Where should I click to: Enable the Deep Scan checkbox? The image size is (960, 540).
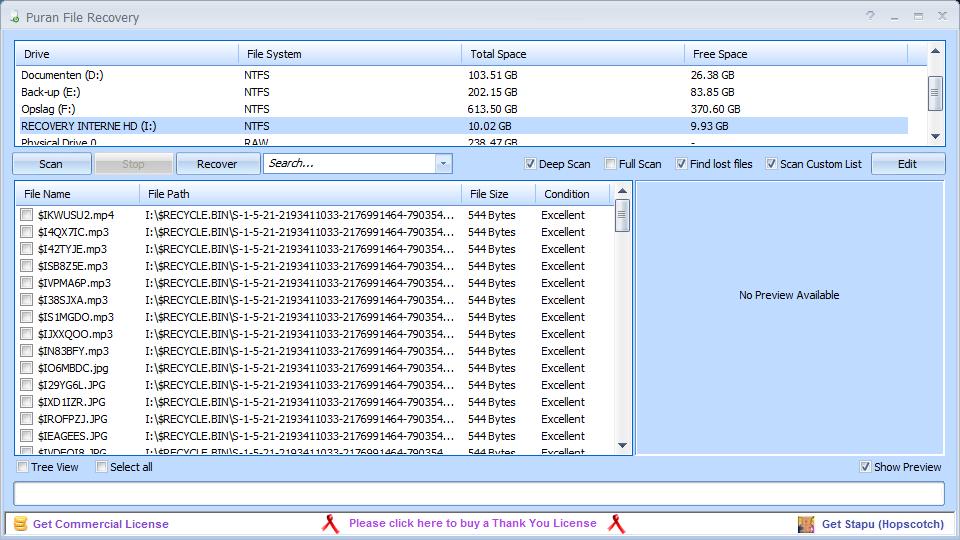coord(530,163)
